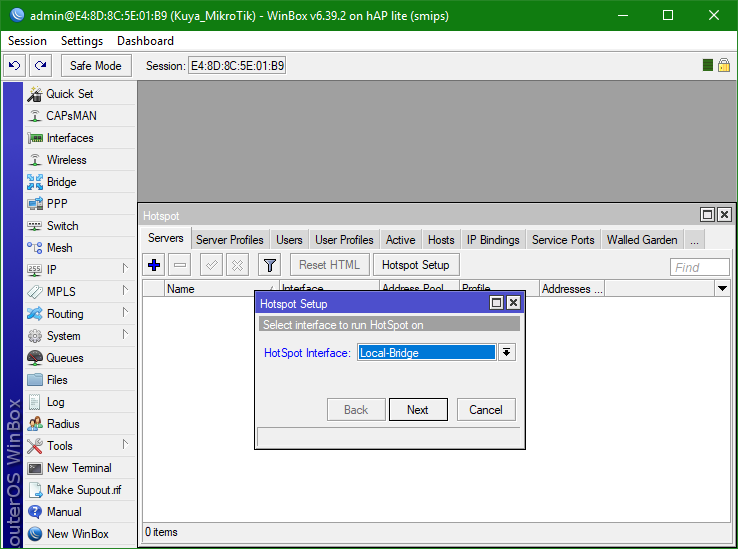Click the Session address field
This screenshot has width=738, height=549.
(237, 66)
